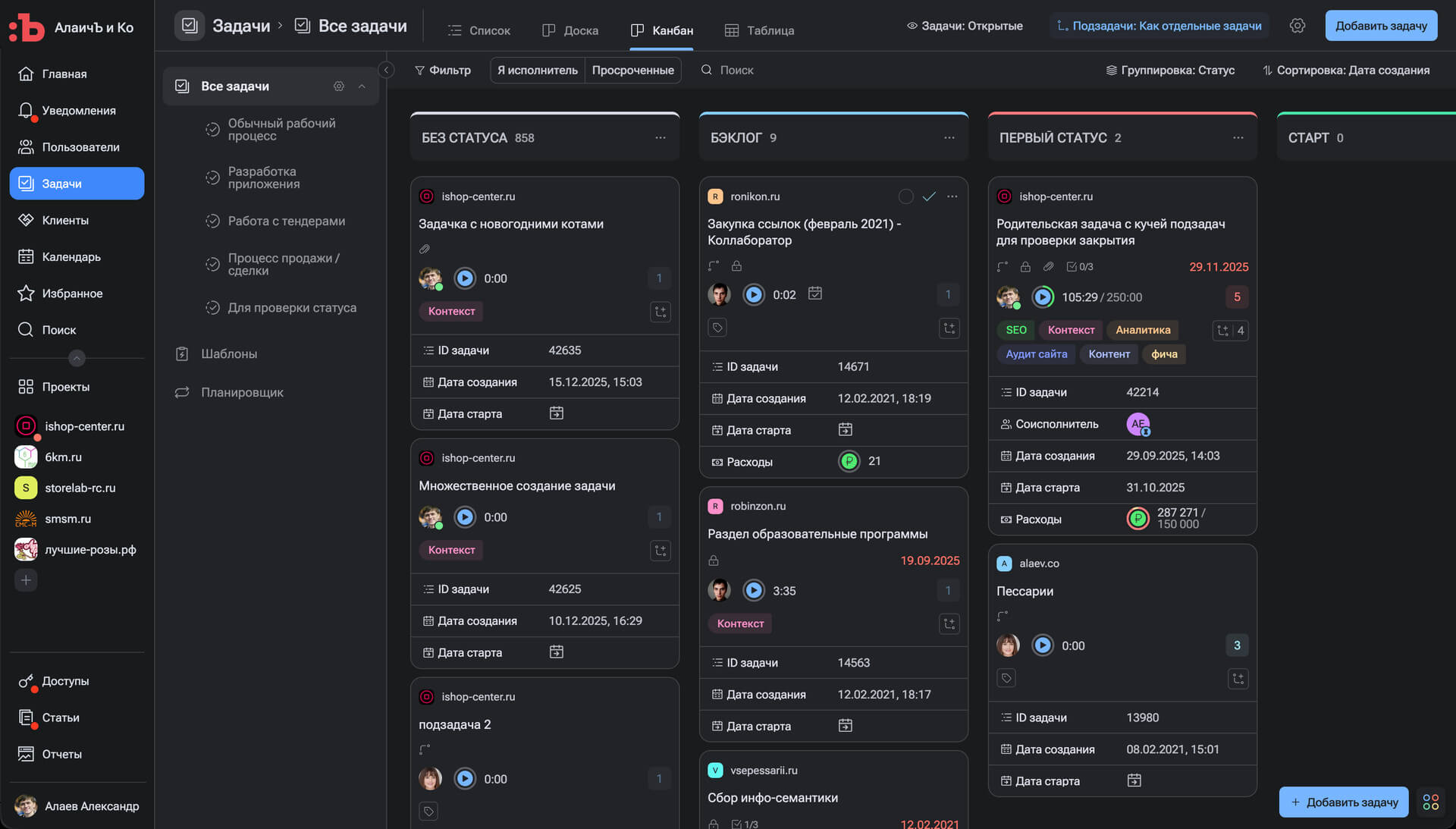Click the SEO color tag
The height and width of the screenshot is (829, 1456).
[1015, 330]
